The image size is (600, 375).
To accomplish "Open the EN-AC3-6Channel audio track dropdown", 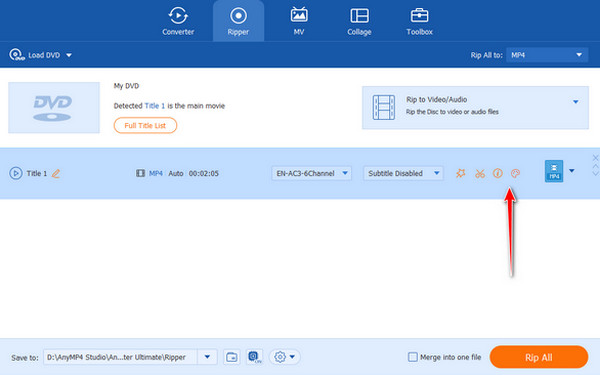I will pyautogui.click(x=311, y=173).
